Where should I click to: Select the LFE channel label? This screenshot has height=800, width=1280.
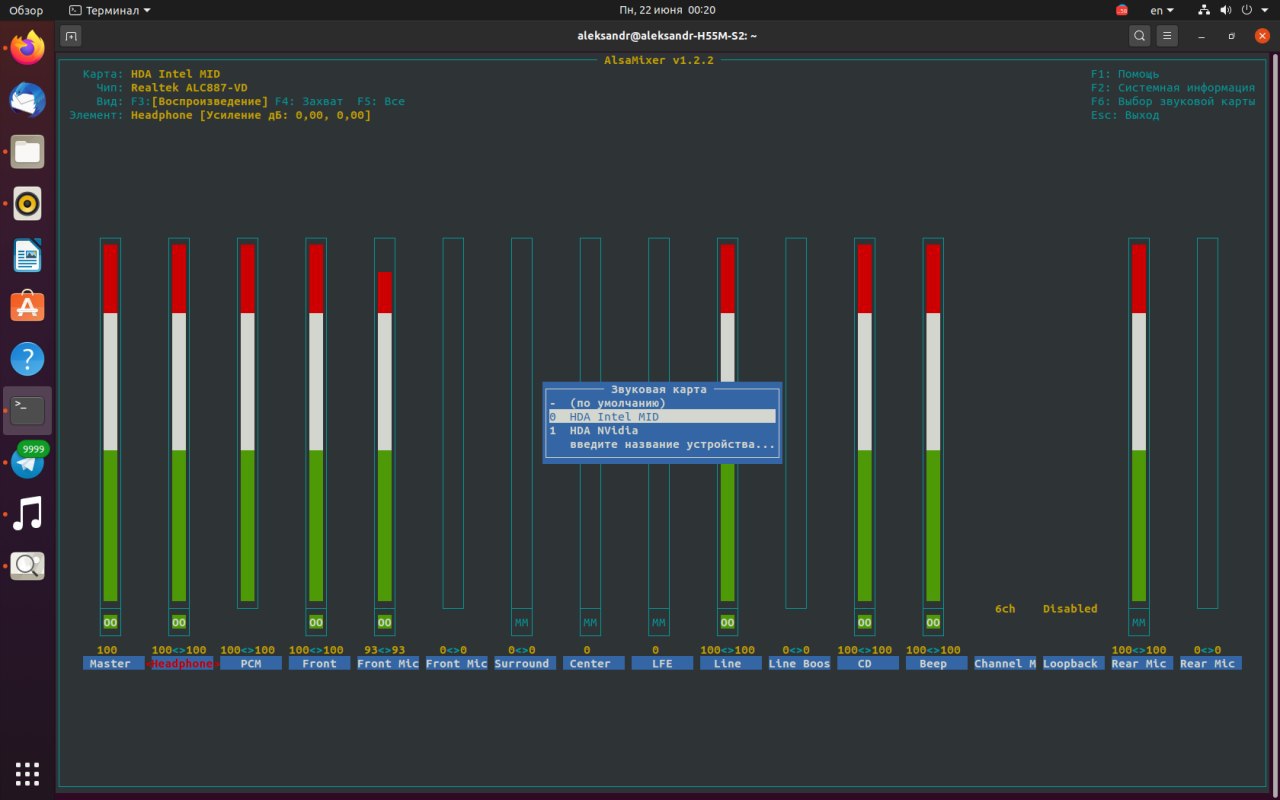[662, 664]
